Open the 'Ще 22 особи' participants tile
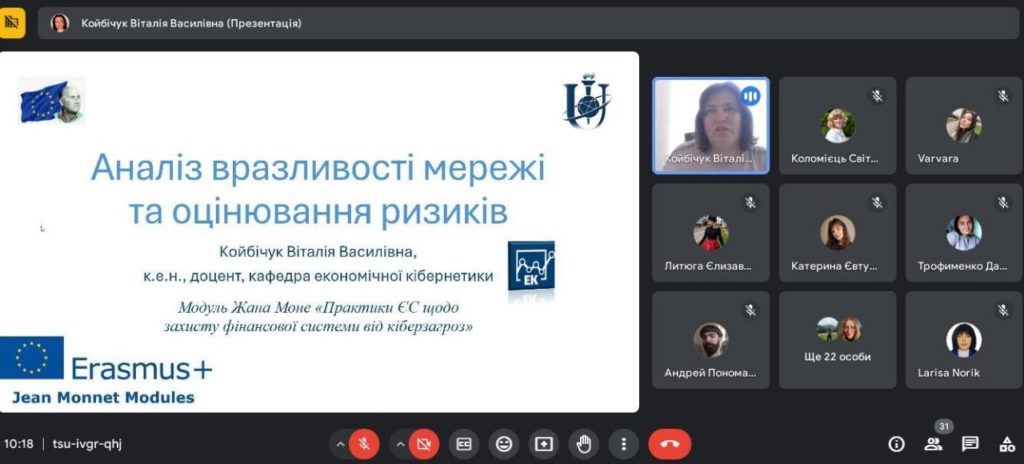Viewport: 1024px width, 464px height. pyautogui.click(x=838, y=340)
